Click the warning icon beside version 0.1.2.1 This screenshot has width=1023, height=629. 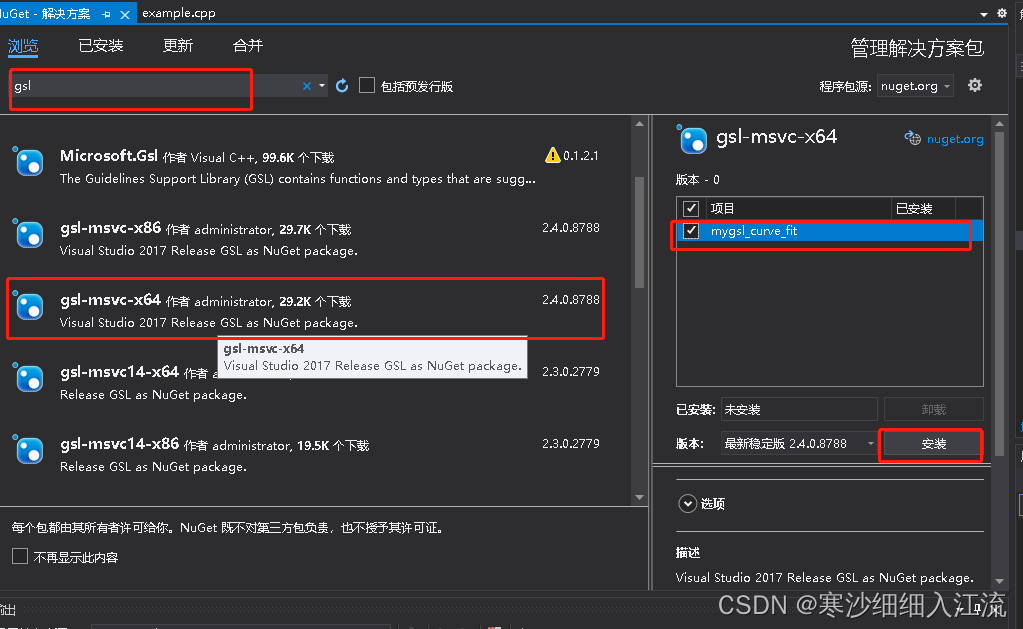pyautogui.click(x=552, y=155)
